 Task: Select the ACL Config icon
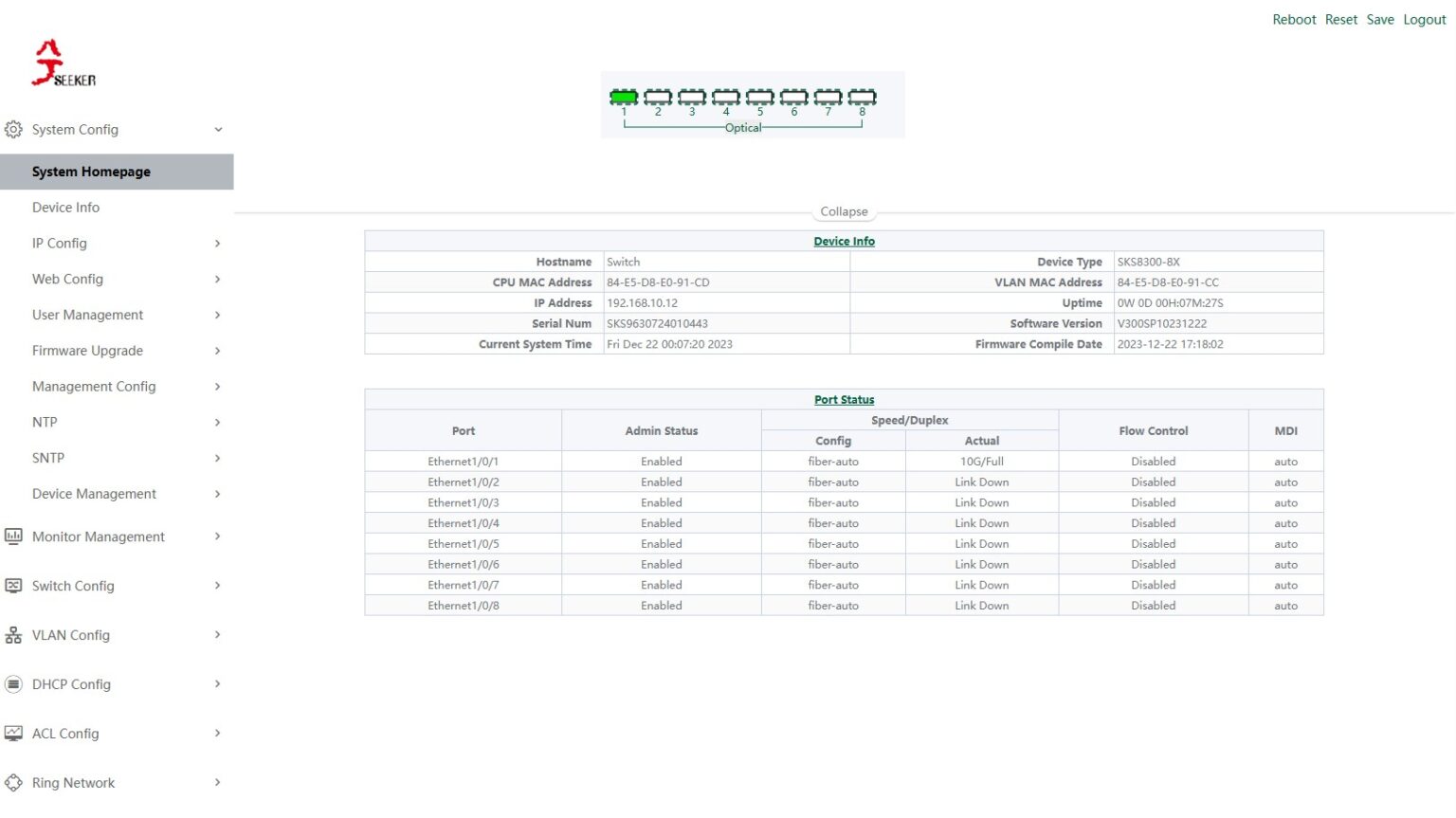click(x=13, y=733)
